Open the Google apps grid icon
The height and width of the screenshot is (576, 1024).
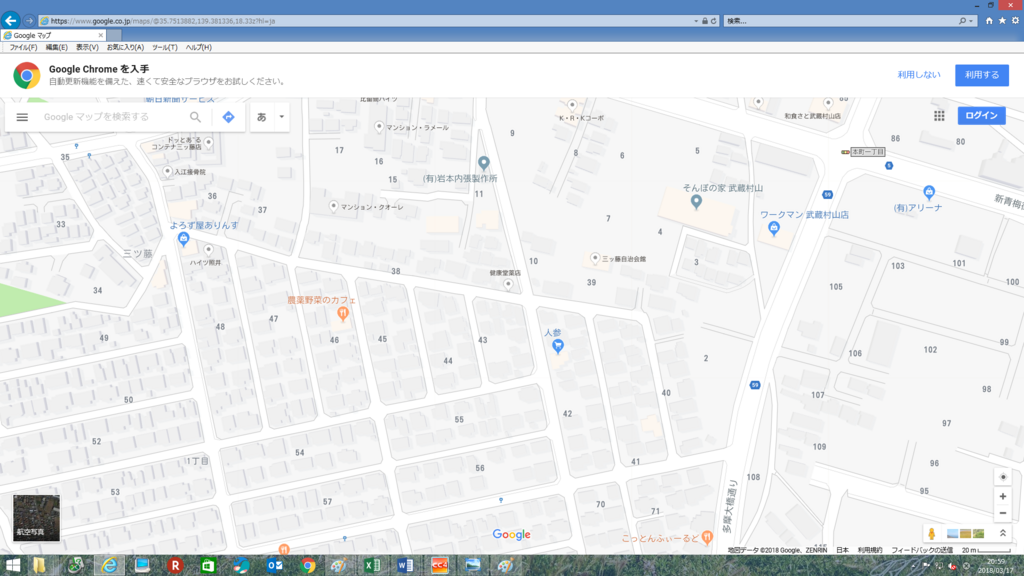click(939, 116)
